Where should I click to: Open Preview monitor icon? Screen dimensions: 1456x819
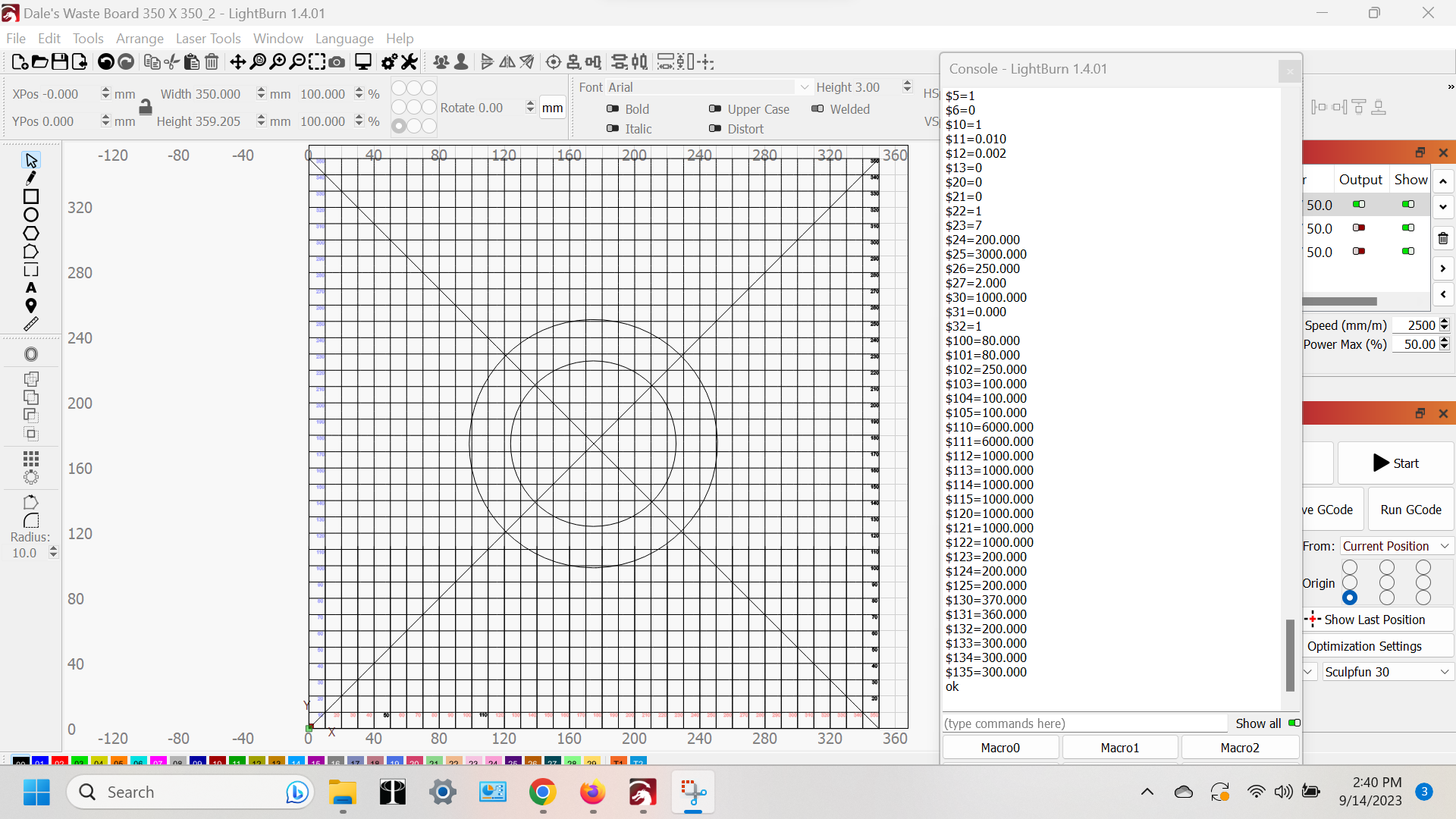(363, 62)
